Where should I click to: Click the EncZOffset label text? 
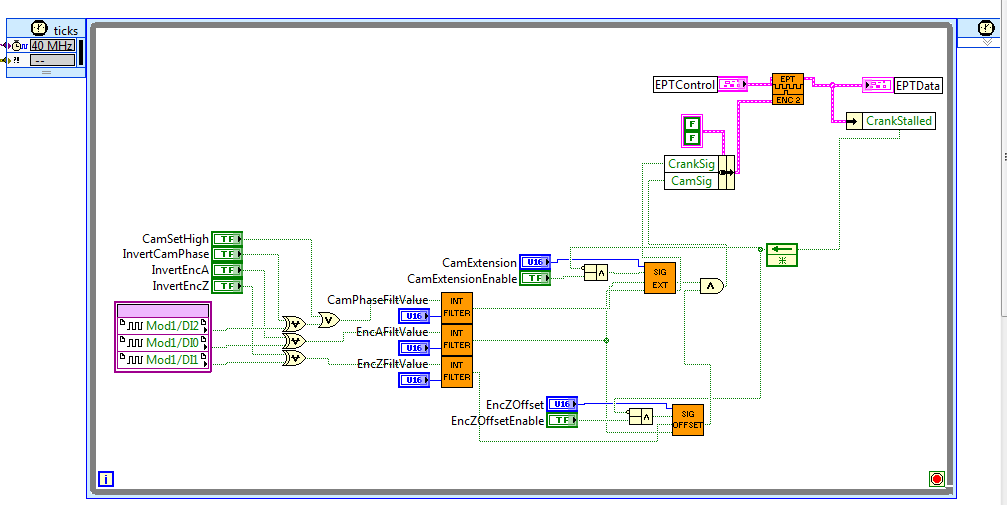(515, 405)
